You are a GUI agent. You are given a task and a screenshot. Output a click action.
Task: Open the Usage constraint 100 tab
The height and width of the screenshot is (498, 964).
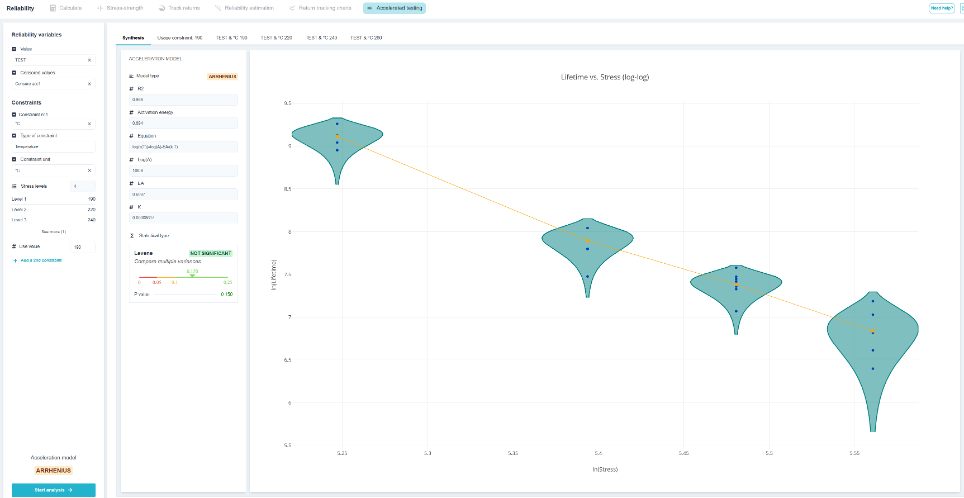click(180, 38)
